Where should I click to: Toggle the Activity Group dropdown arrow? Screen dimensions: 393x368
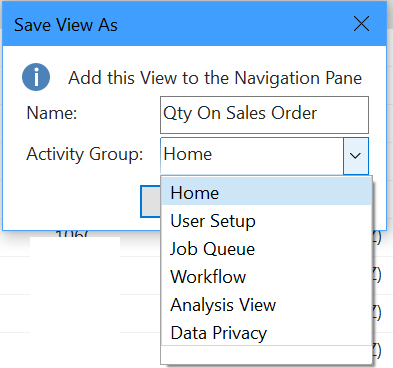click(x=356, y=156)
